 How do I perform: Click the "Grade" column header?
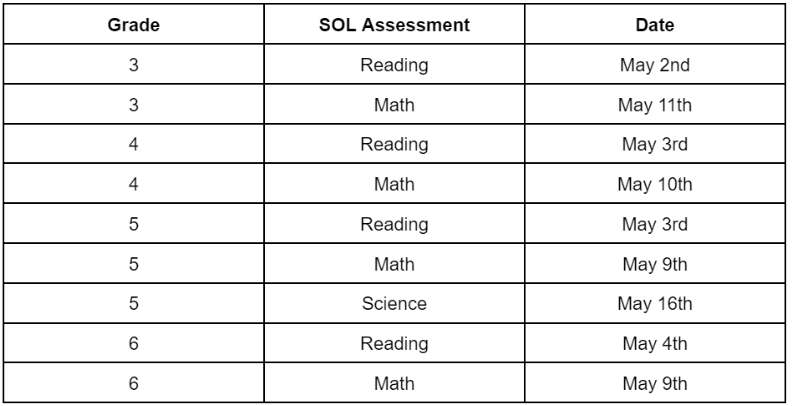pyautogui.click(x=134, y=24)
